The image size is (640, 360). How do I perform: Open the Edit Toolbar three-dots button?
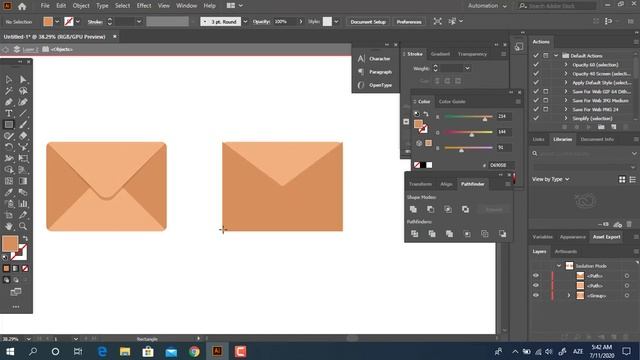click(x=16, y=307)
